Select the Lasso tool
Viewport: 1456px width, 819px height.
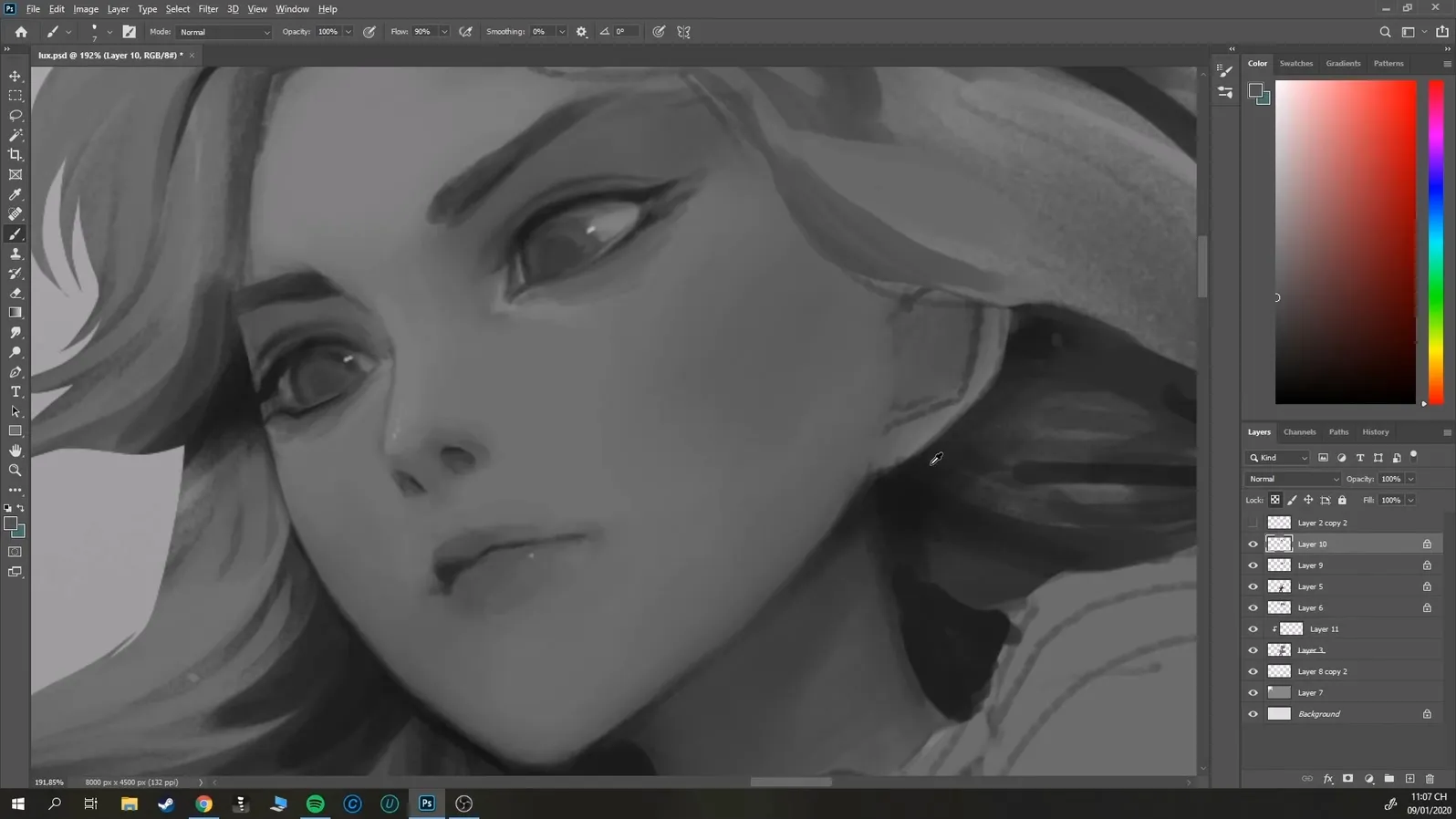coord(16,116)
